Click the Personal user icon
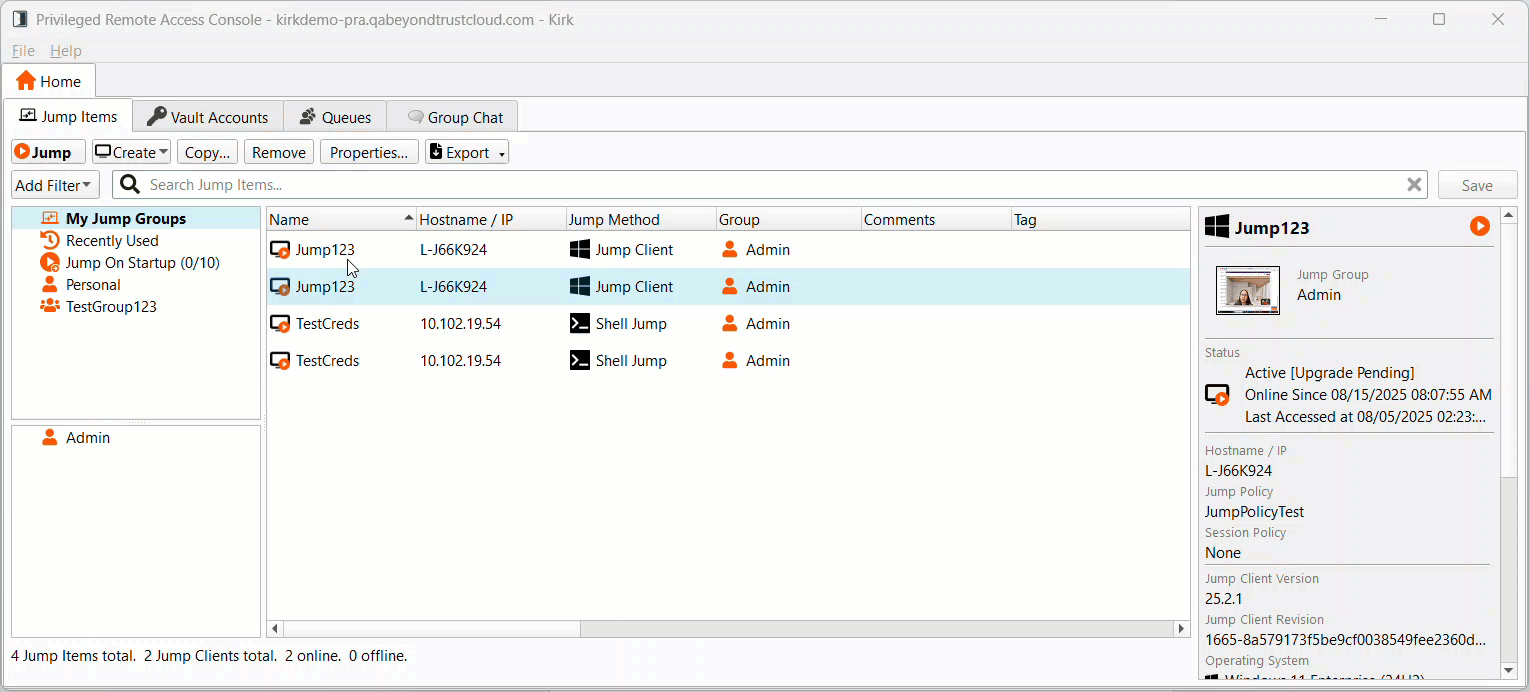Viewport: 1530px width, 692px height. (x=49, y=284)
